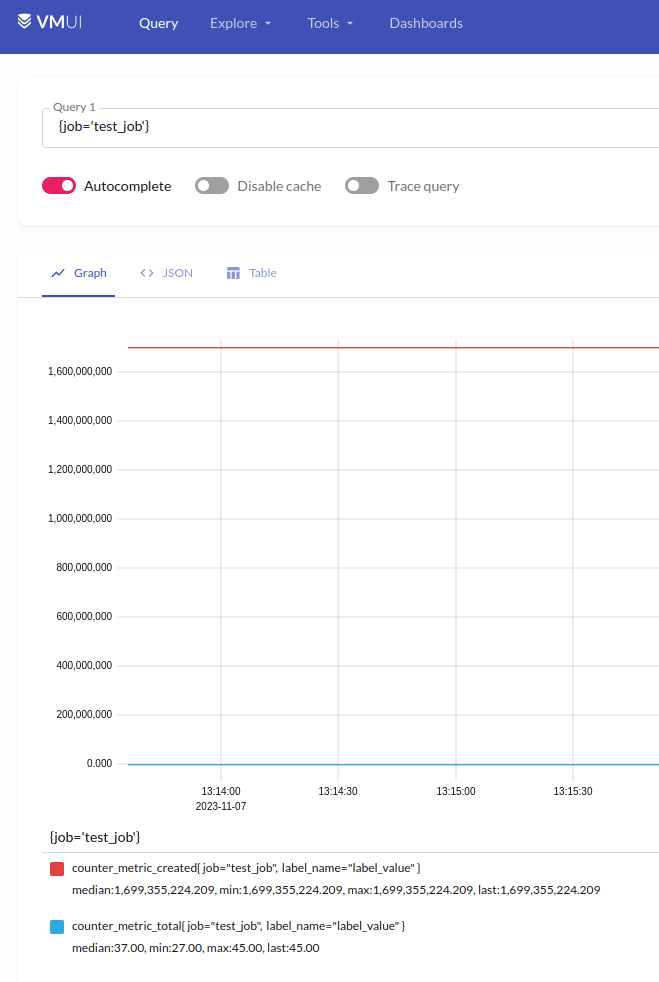The height and width of the screenshot is (982, 659).
Task: Click the 13:15:00 time axis label
Action: tap(455, 790)
